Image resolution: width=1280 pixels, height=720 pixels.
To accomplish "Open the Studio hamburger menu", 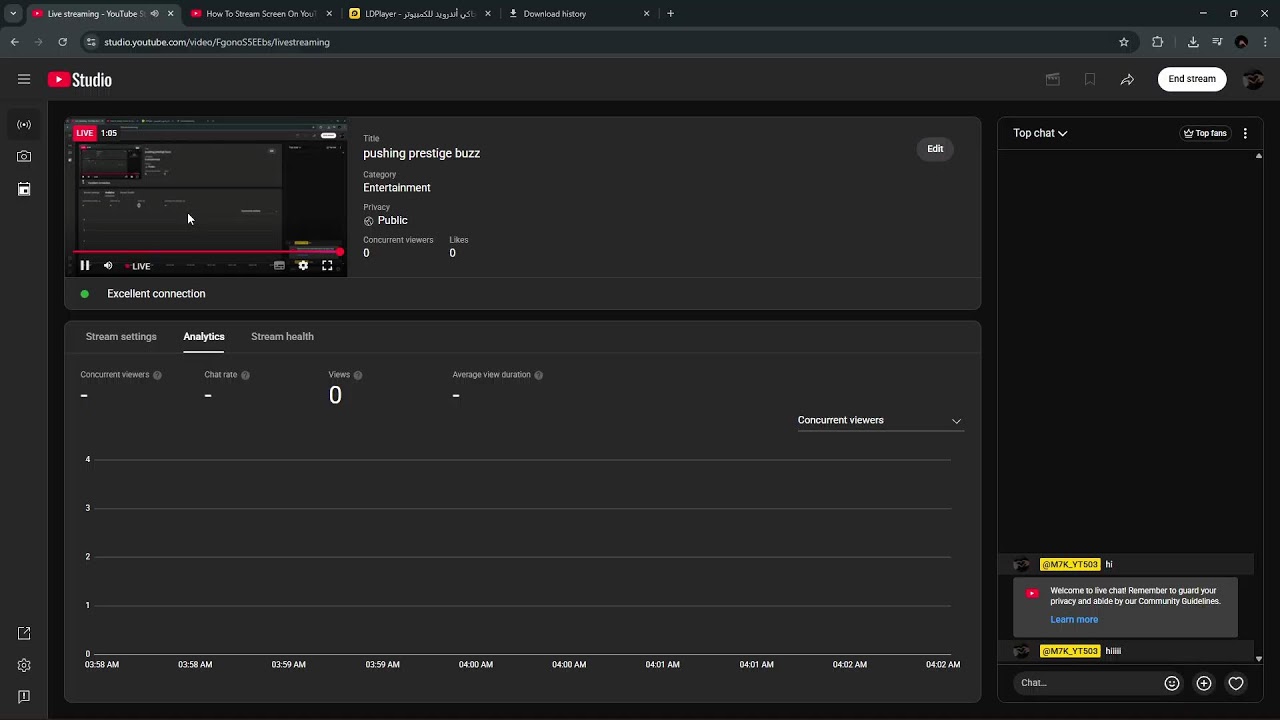I will [x=24, y=79].
